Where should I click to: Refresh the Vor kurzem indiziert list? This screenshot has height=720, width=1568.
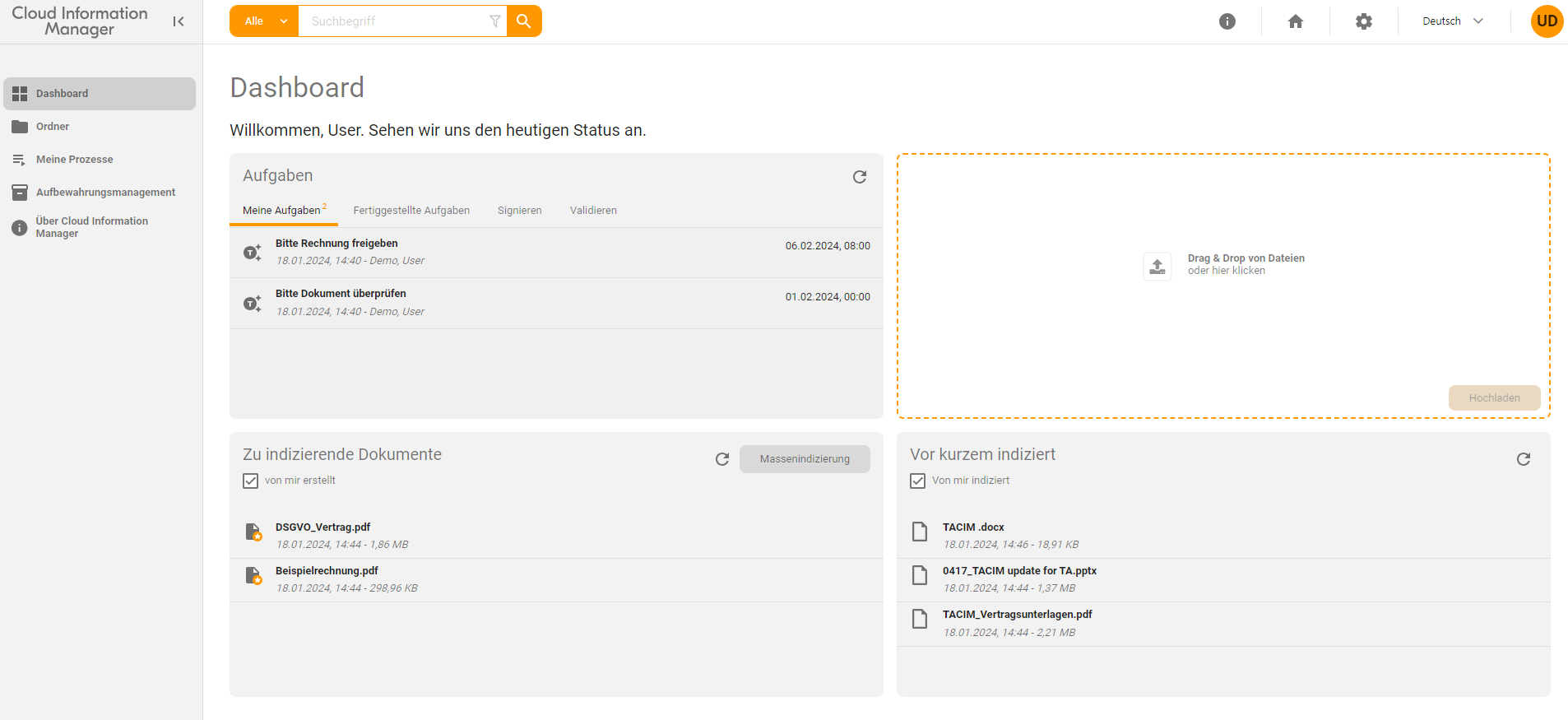pyautogui.click(x=1523, y=459)
